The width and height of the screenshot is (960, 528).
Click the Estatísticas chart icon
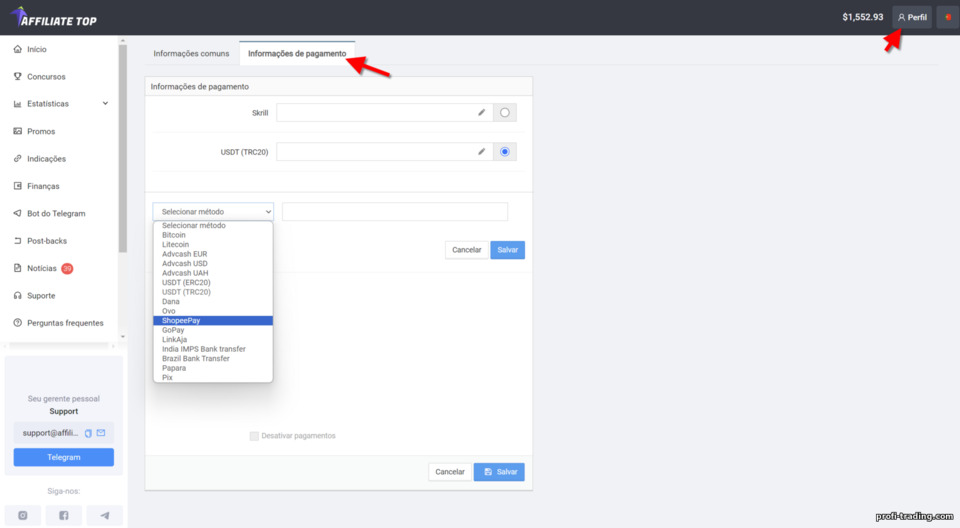tap(17, 104)
